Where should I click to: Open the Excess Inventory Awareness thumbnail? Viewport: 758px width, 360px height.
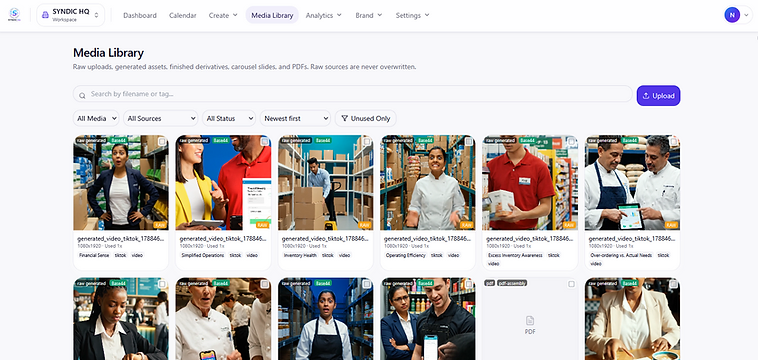tap(530, 183)
